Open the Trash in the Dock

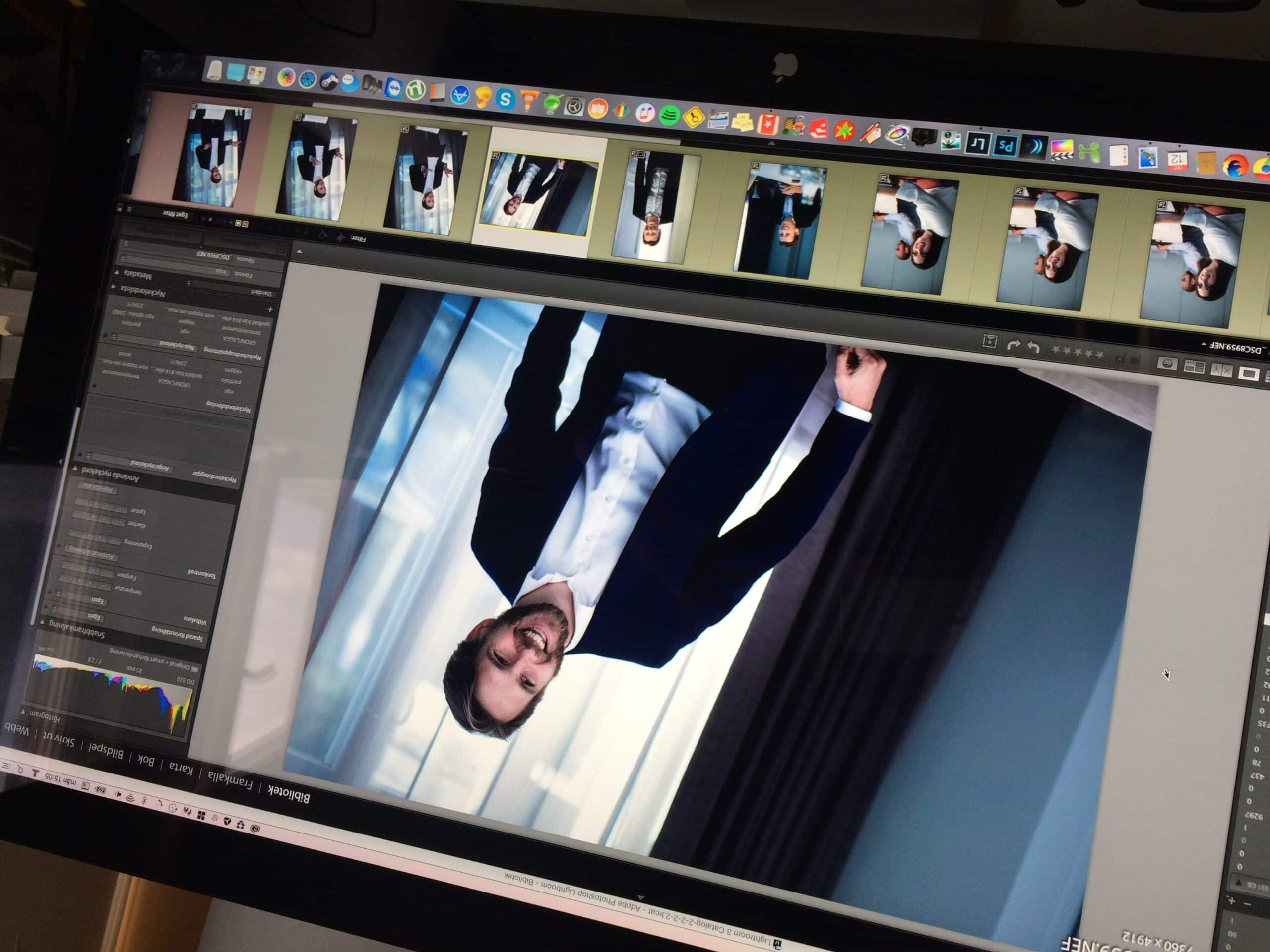214,71
